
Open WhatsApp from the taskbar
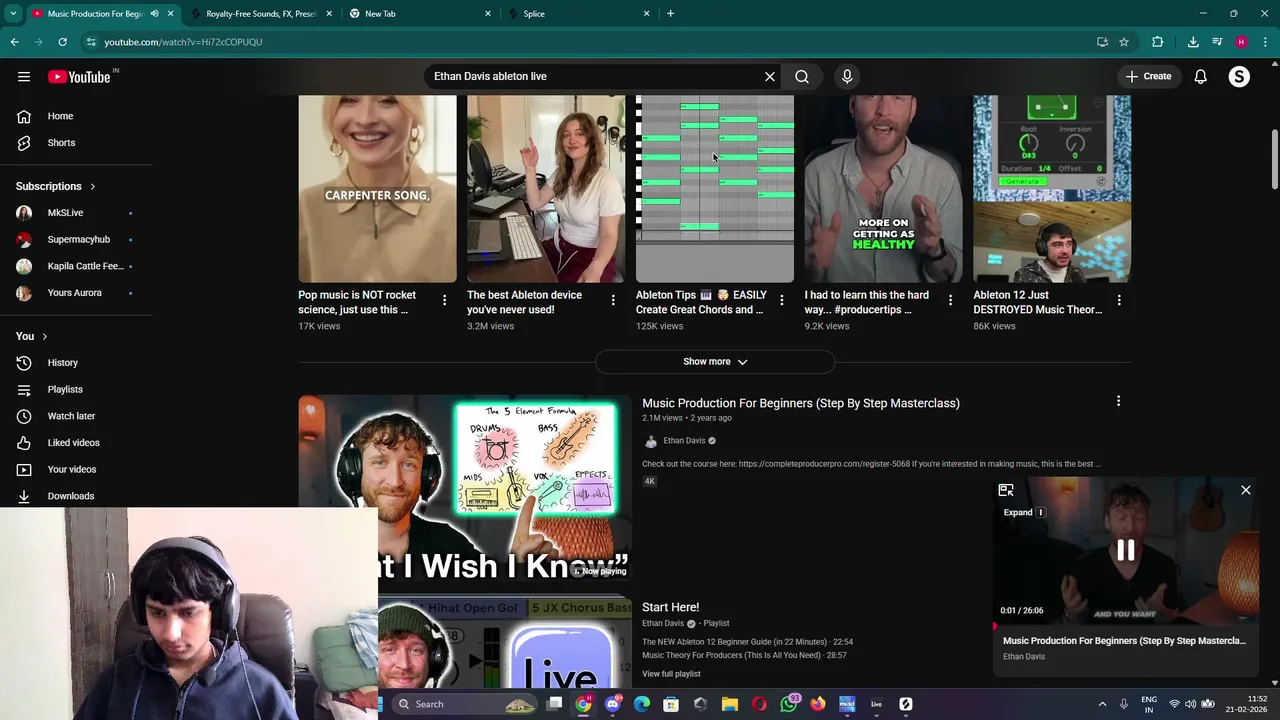click(789, 704)
